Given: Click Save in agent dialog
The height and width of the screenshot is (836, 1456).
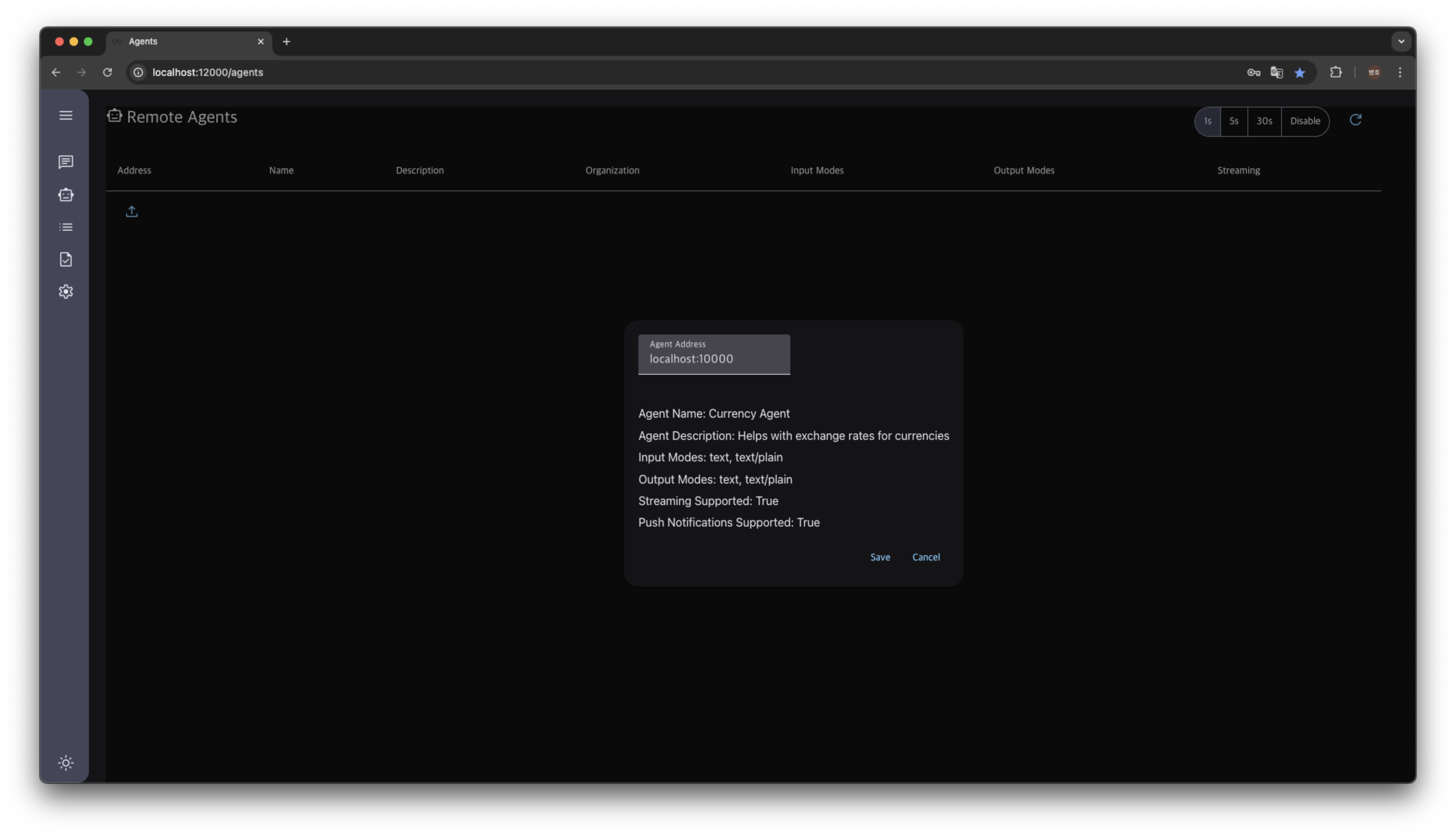Looking at the screenshot, I should coord(880,558).
